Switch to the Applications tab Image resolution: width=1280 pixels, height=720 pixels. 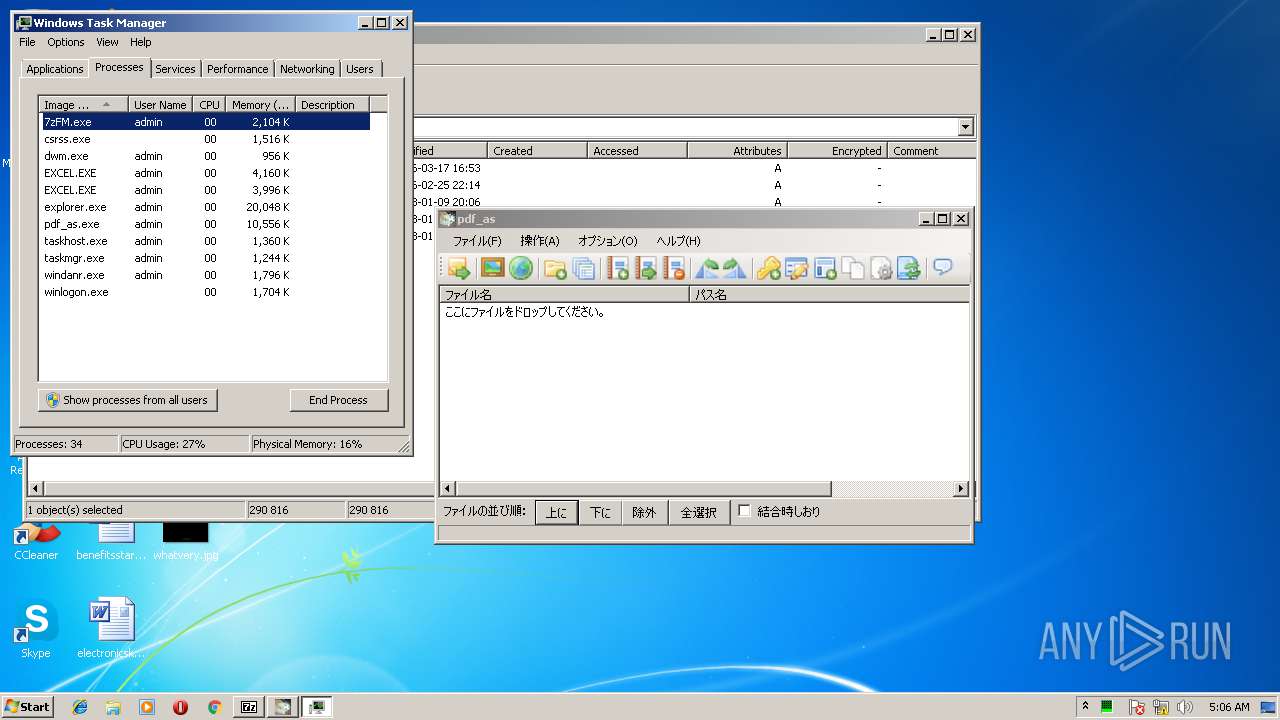pyautogui.click(x=54, y=69)
